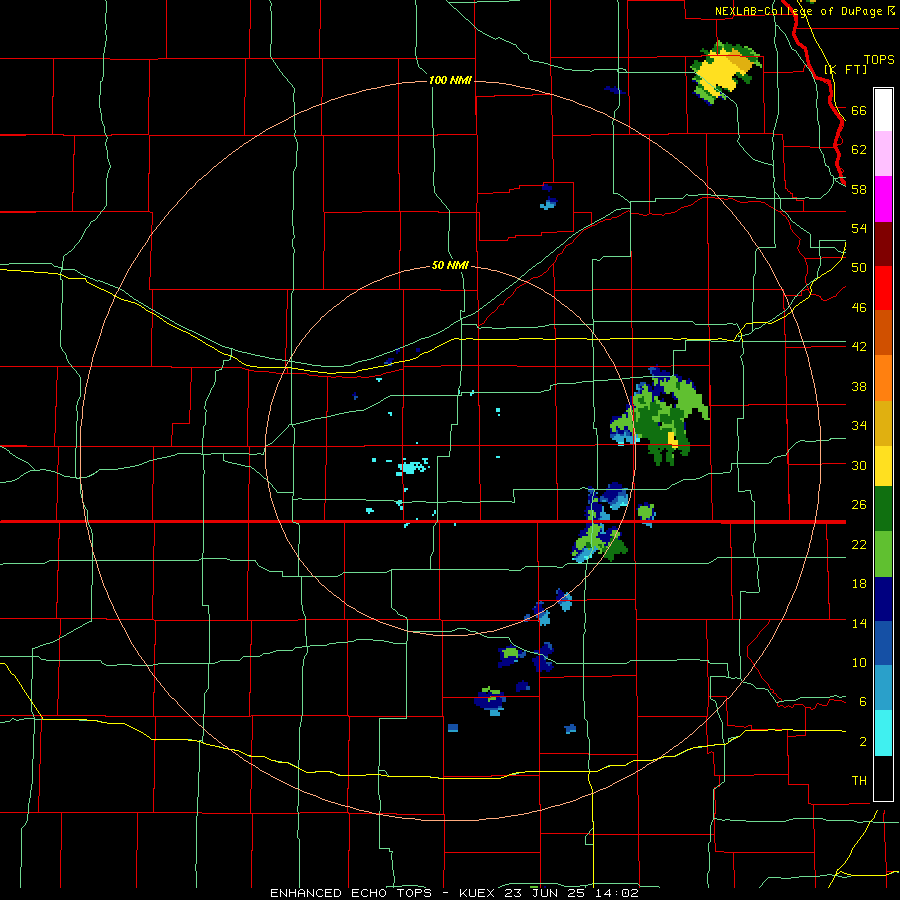Screen dimensions: 900x900
Task: Click the 38 label on the legend
Action: coord(859,386)
